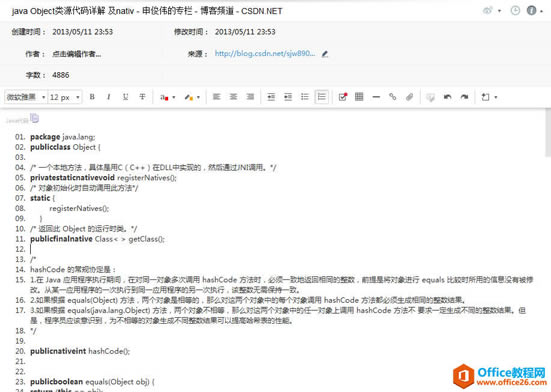
Task: Click the modified time value 2013/05/11 23:53
Action: [245, 32]
